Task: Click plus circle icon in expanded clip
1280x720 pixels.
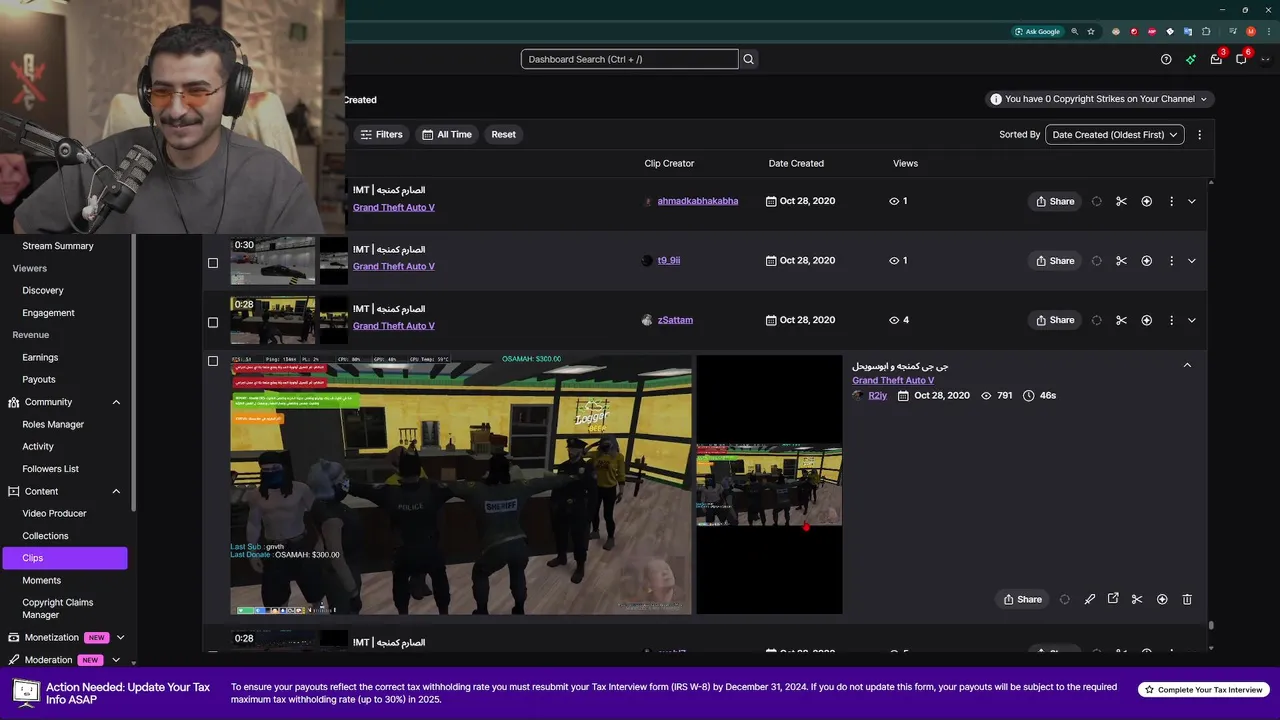Action: click(1162, 599)
